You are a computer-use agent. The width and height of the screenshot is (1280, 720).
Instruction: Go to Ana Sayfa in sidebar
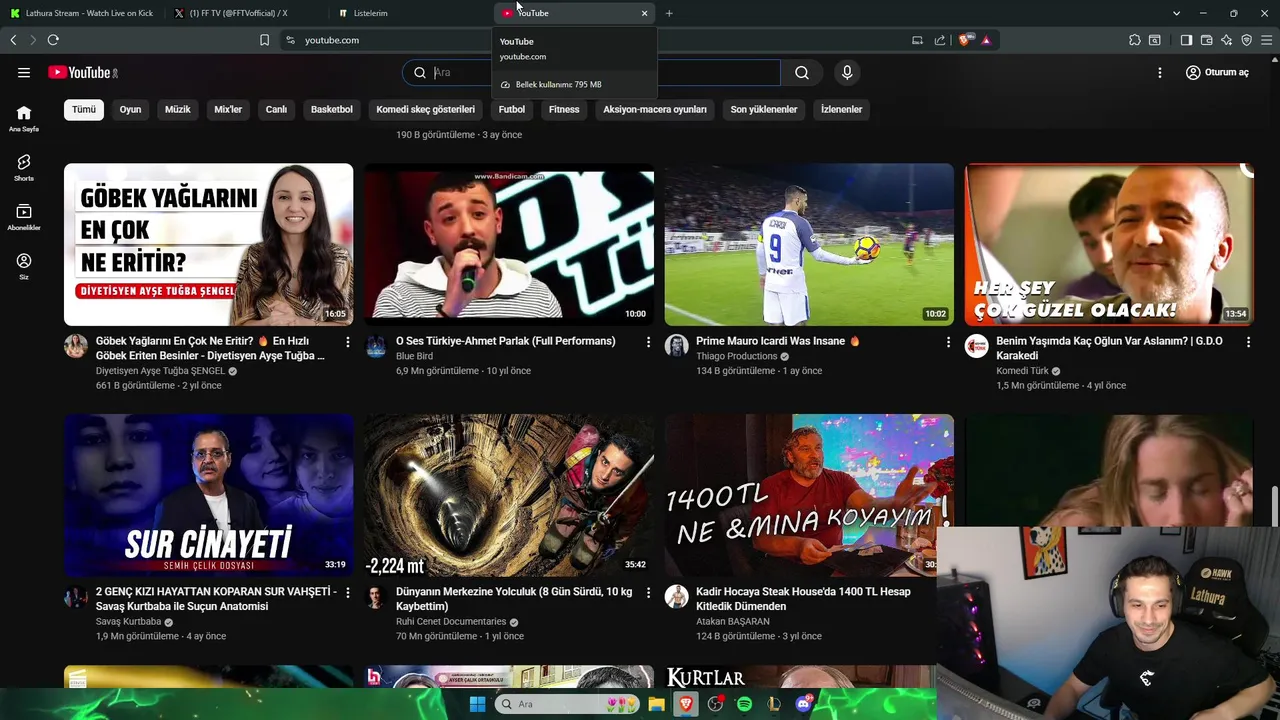tap(24, 118)
